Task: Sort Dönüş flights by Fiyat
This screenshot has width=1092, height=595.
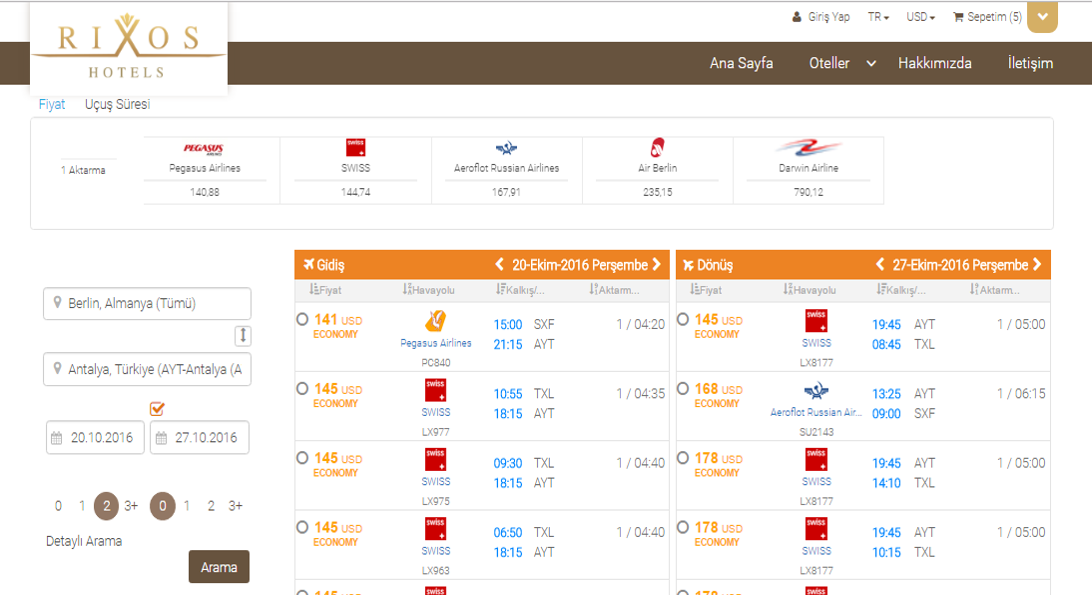Action: (705, 290)
